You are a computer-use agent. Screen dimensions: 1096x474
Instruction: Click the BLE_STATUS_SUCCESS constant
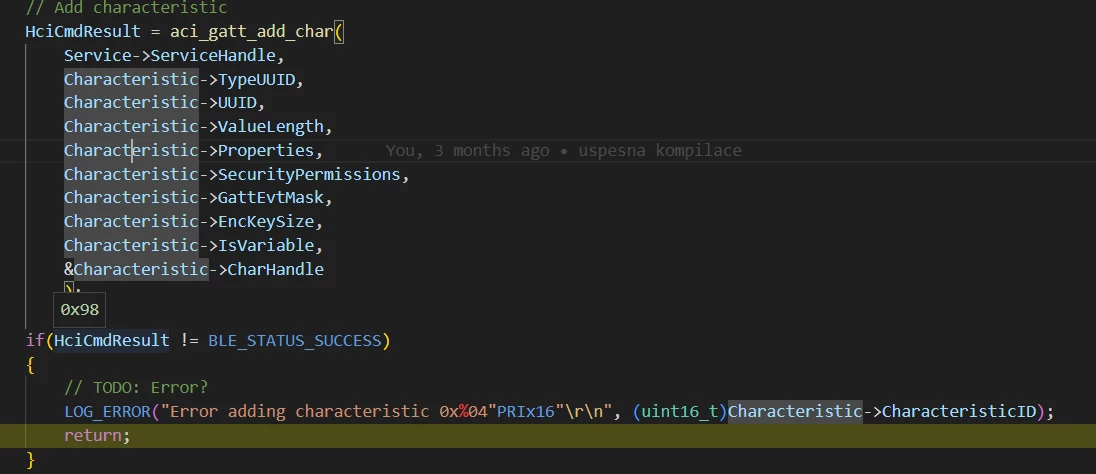pos(295,340)
